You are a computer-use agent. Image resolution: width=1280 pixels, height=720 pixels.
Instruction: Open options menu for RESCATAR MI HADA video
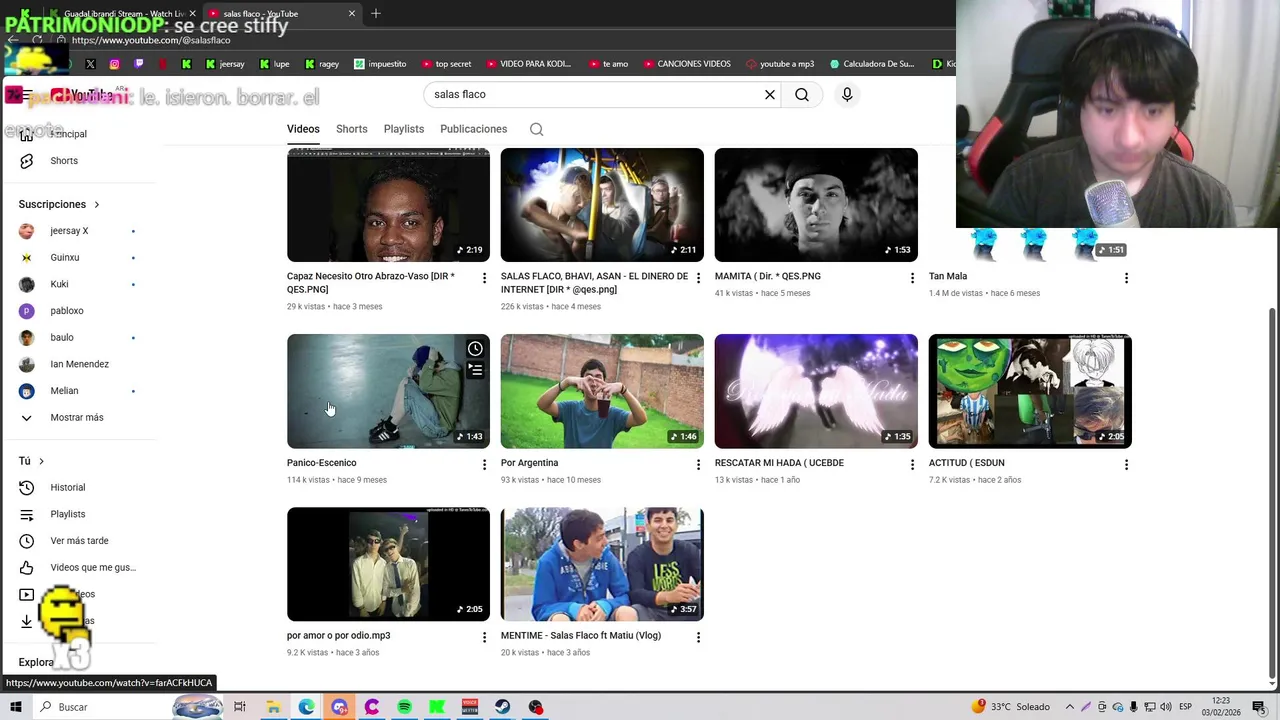click(912, 464)
